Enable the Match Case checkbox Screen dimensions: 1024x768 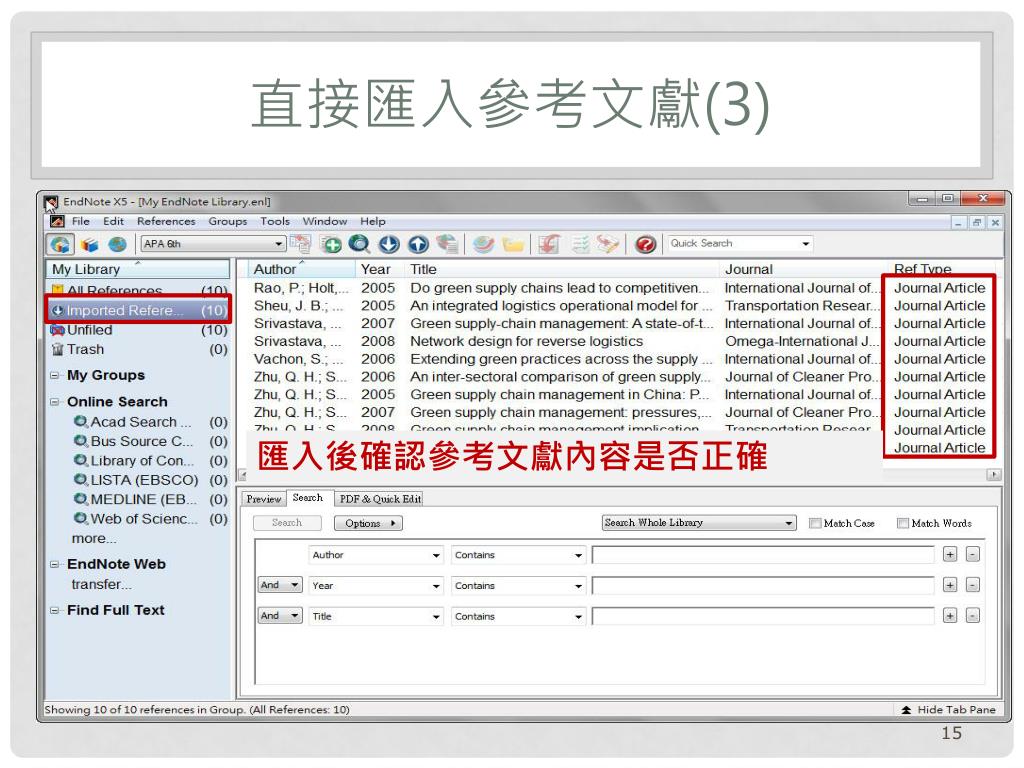(814, 523)
